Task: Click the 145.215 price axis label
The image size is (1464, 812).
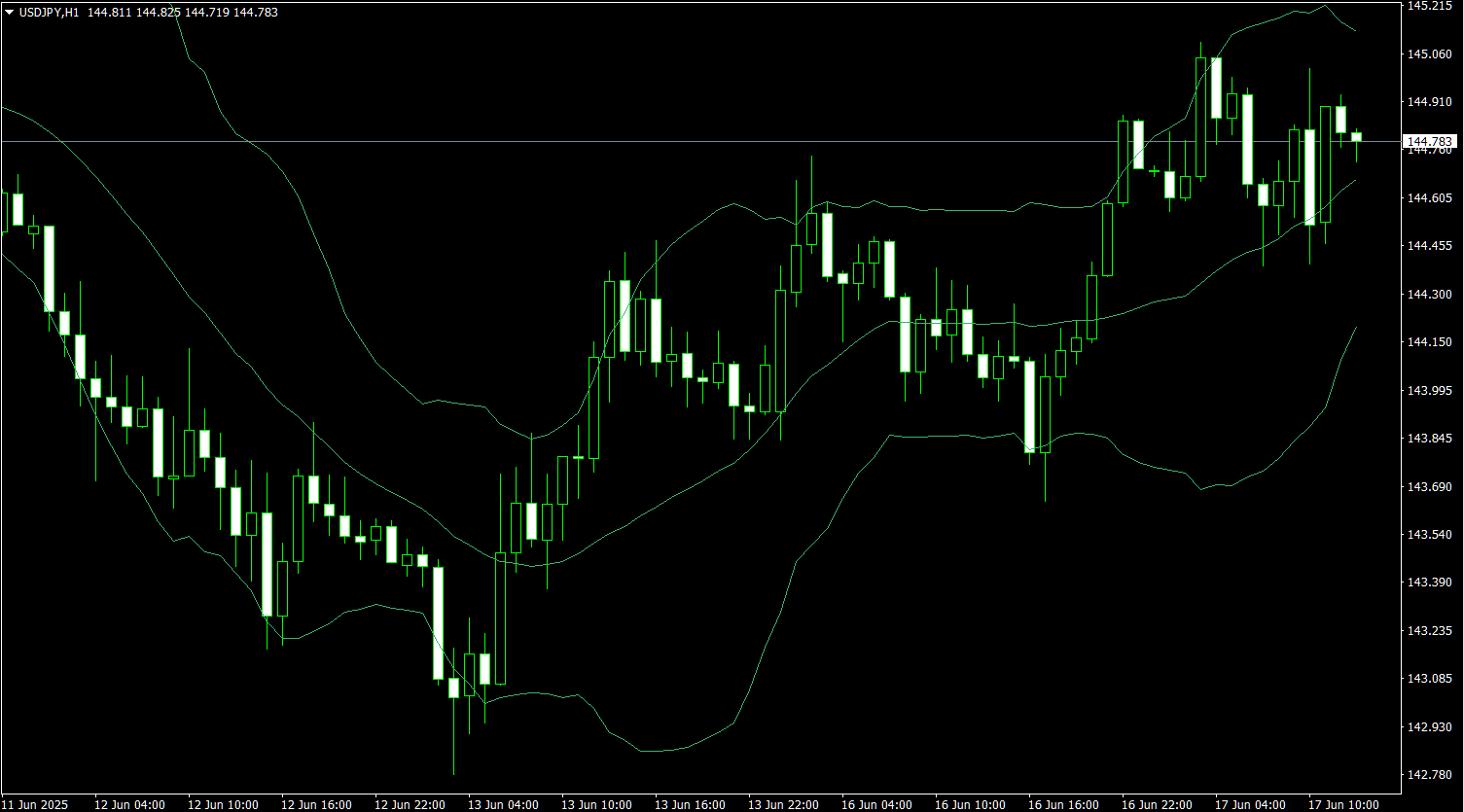Action: pyautogui.click(x=1429, y=6)
